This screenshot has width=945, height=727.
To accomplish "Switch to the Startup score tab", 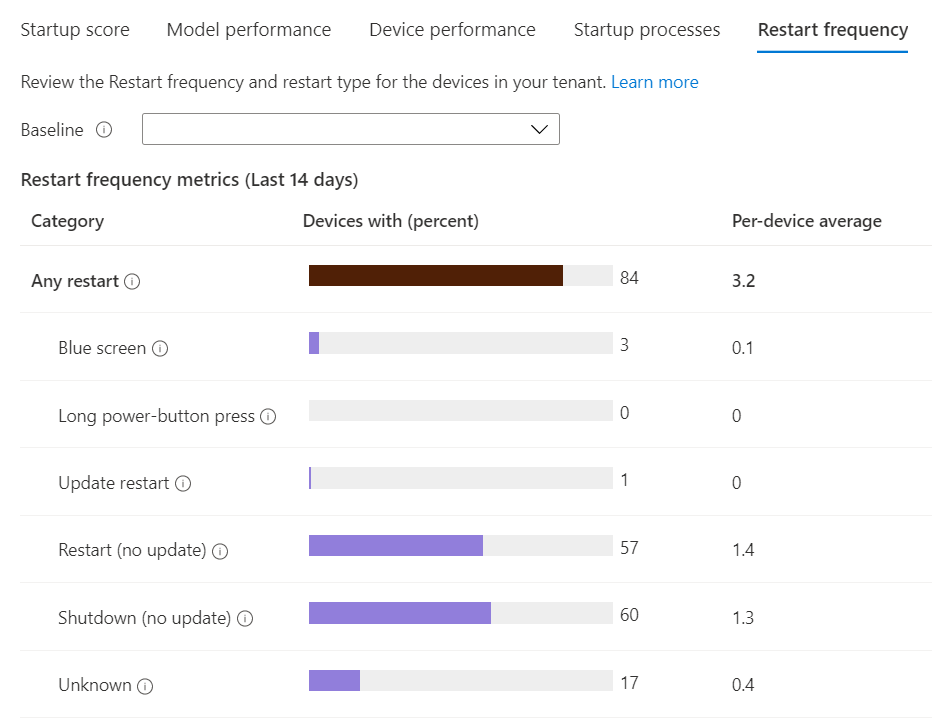I will [75, 30].
